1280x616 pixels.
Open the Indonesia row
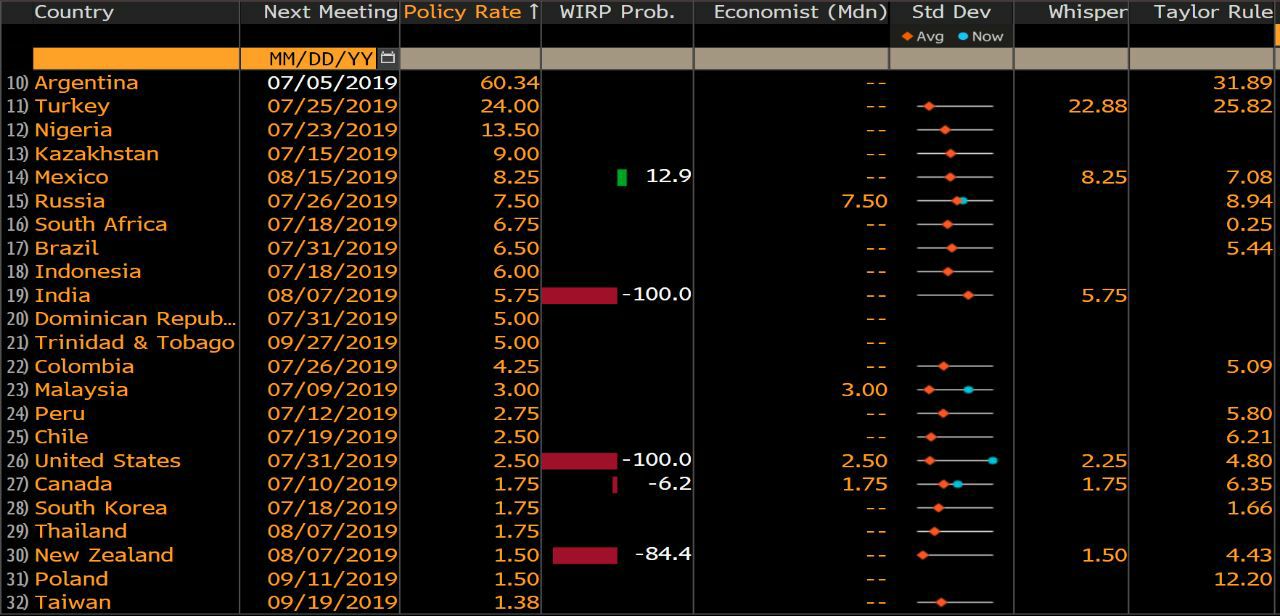(x=88, y=271)
